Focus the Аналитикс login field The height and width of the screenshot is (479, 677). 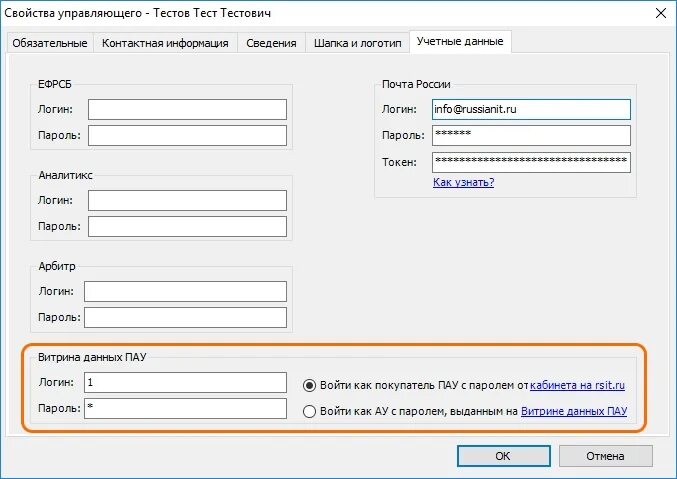click(187, 200)
